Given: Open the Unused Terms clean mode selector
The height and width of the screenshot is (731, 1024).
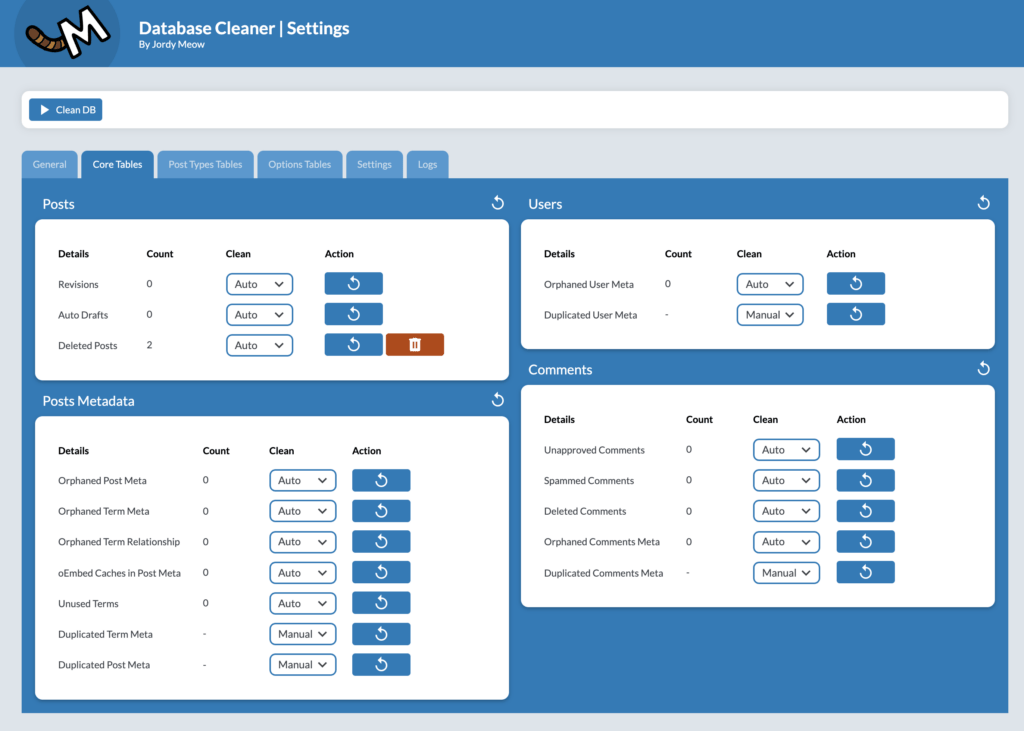Looking at the screenshot, I should [302, 603].
